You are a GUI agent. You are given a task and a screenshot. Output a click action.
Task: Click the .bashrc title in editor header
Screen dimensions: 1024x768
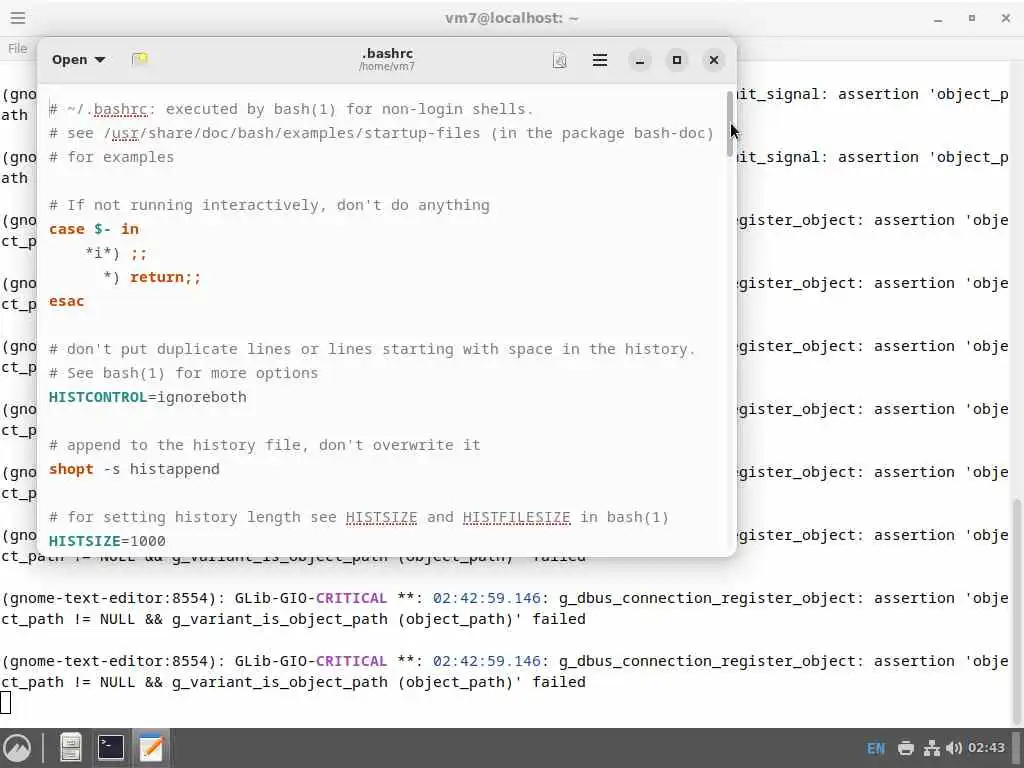point(387,54)
